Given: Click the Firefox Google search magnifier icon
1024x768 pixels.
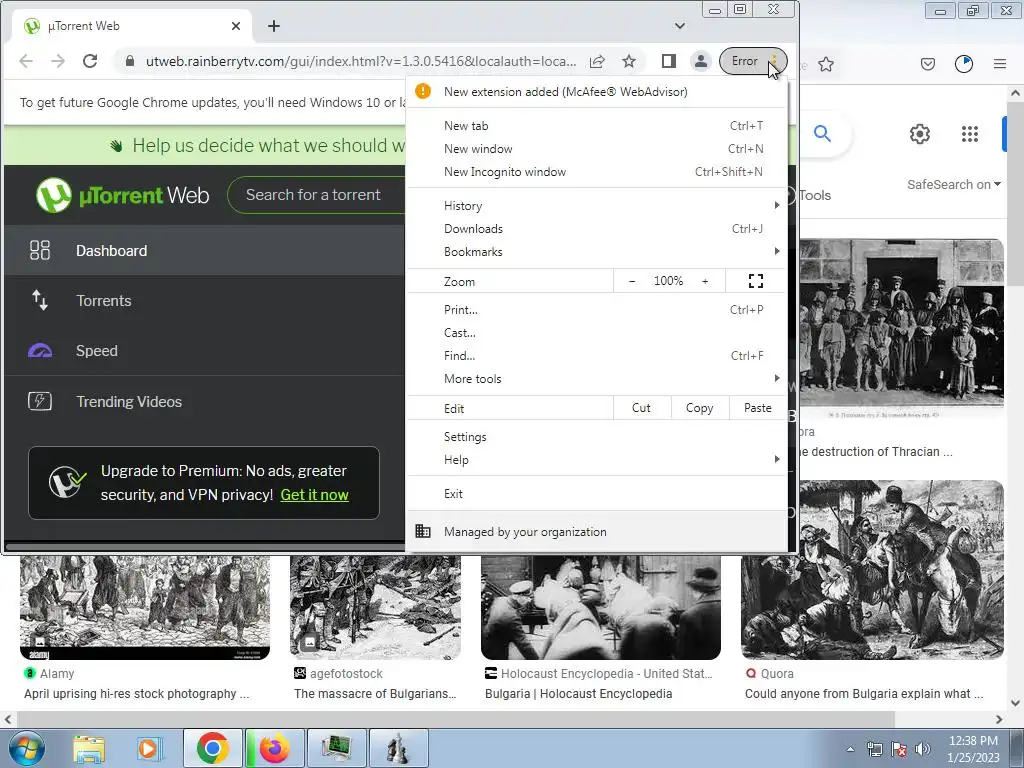Looking at the screenshot, I should (822, 134).
